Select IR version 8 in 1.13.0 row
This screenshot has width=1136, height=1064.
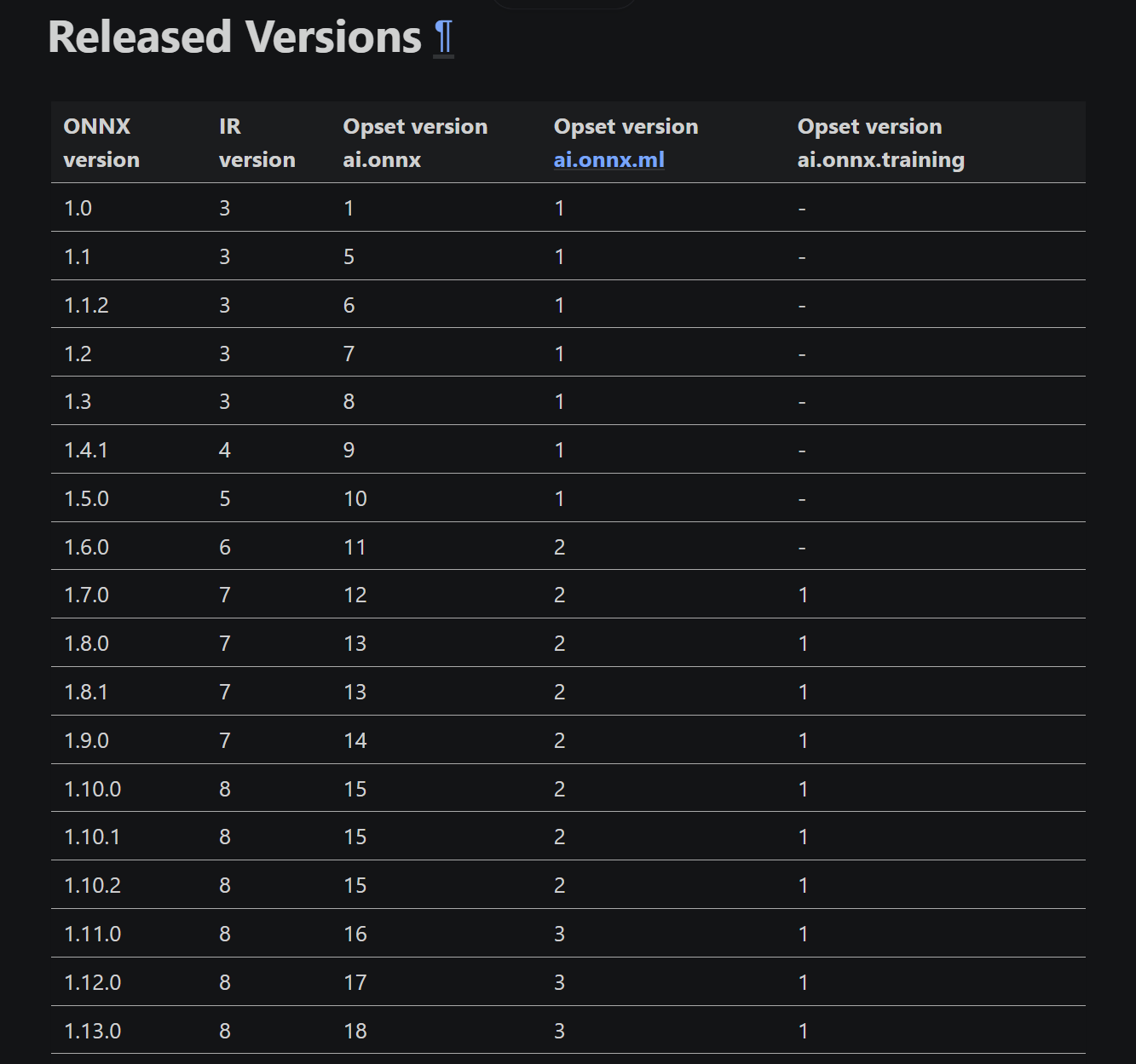click(225, 1031)
